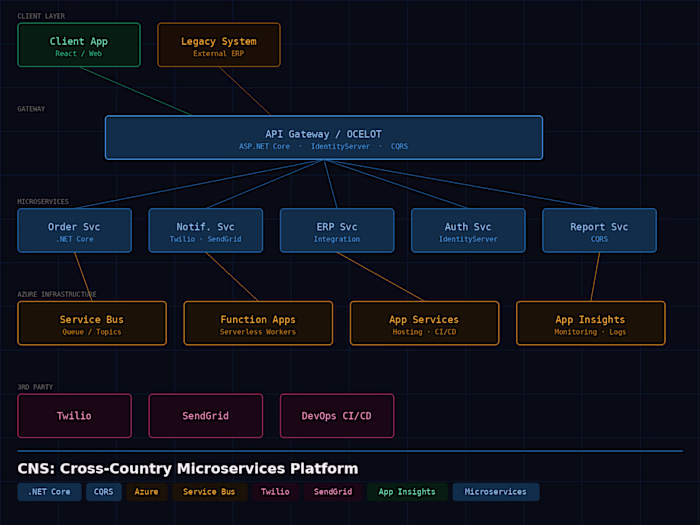This screenshot has width=700, height=525.
Task: Select the Twilio third-party box
Action: coord(74,415)
